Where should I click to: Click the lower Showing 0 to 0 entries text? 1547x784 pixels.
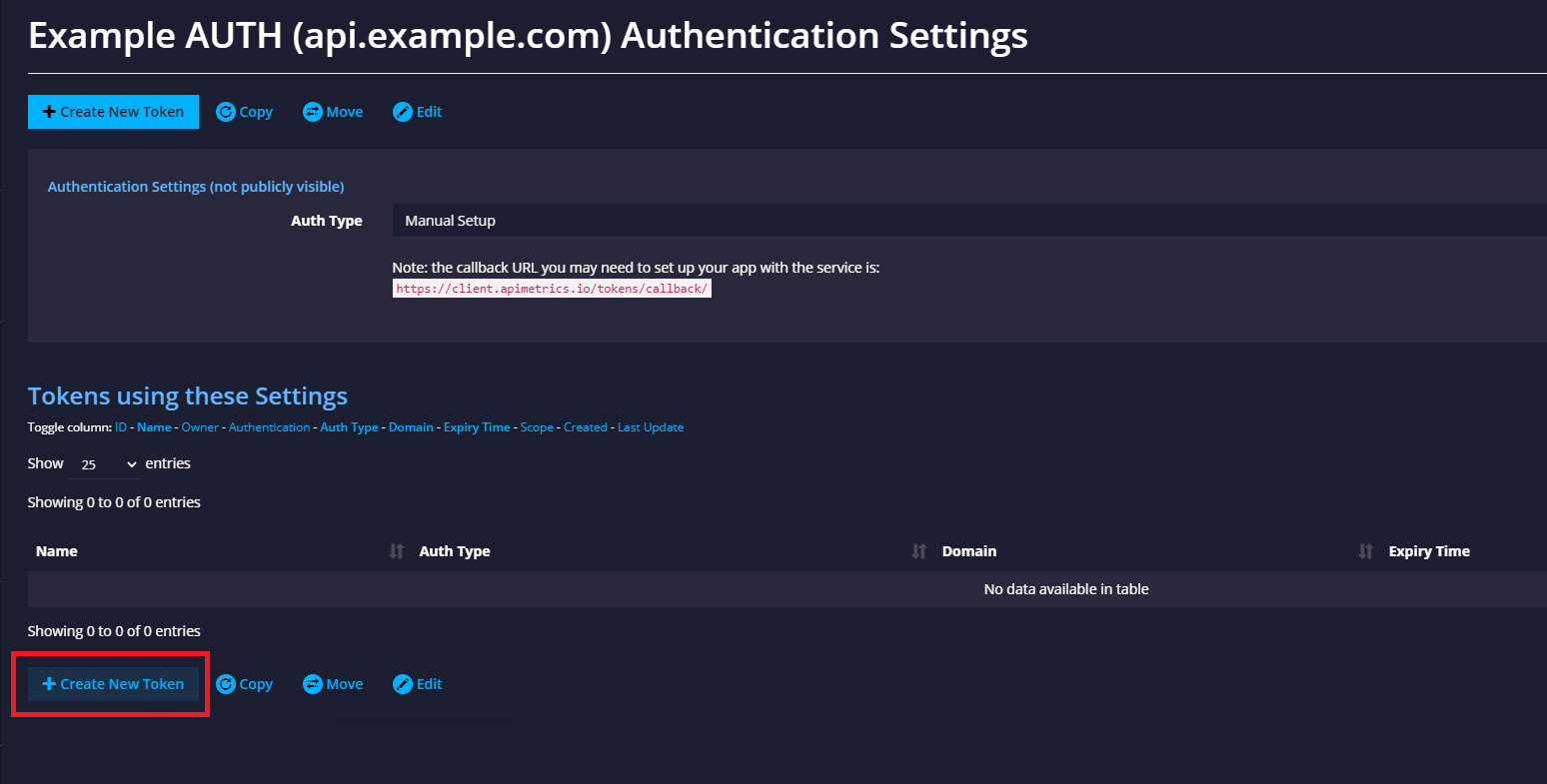pyautogui.click(x=114, y=631)
